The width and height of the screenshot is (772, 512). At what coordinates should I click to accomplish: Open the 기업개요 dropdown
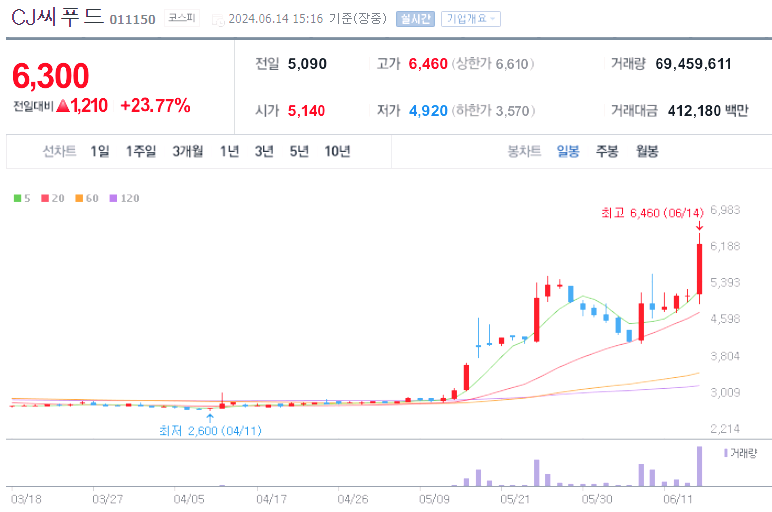pyautogui.click(x=471, y=19)
